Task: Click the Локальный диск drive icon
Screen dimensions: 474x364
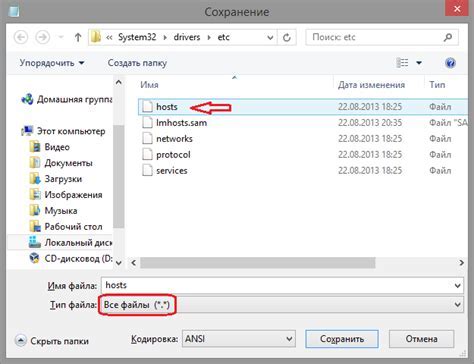Action: click(x=34, y=242)
